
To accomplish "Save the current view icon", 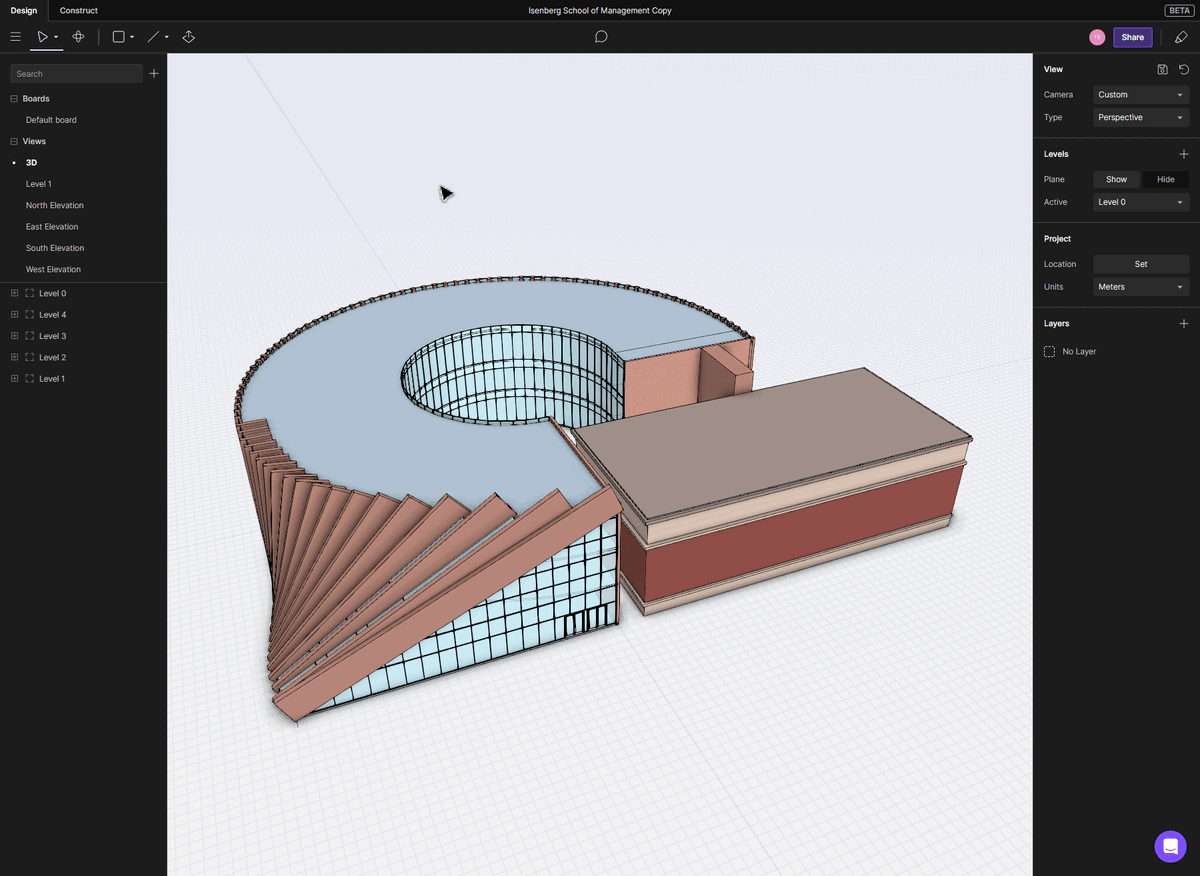I will 1162,69.
